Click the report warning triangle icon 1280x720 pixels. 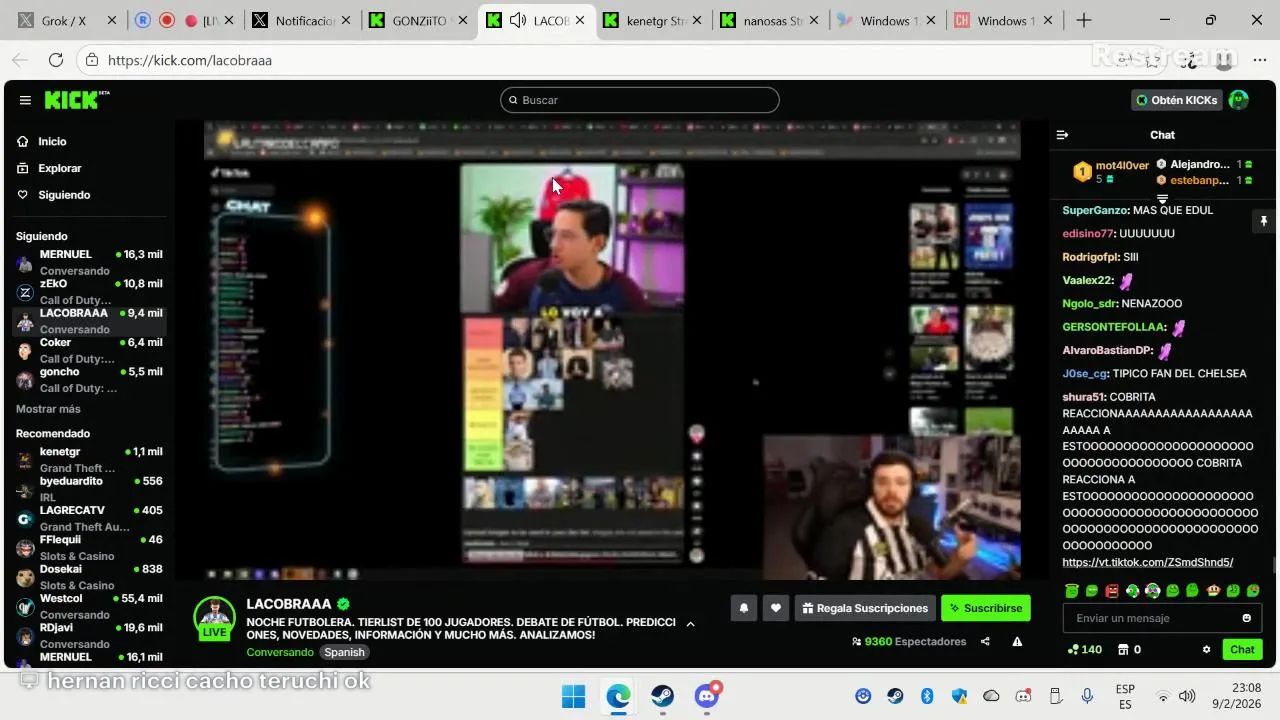(1017, 641)
